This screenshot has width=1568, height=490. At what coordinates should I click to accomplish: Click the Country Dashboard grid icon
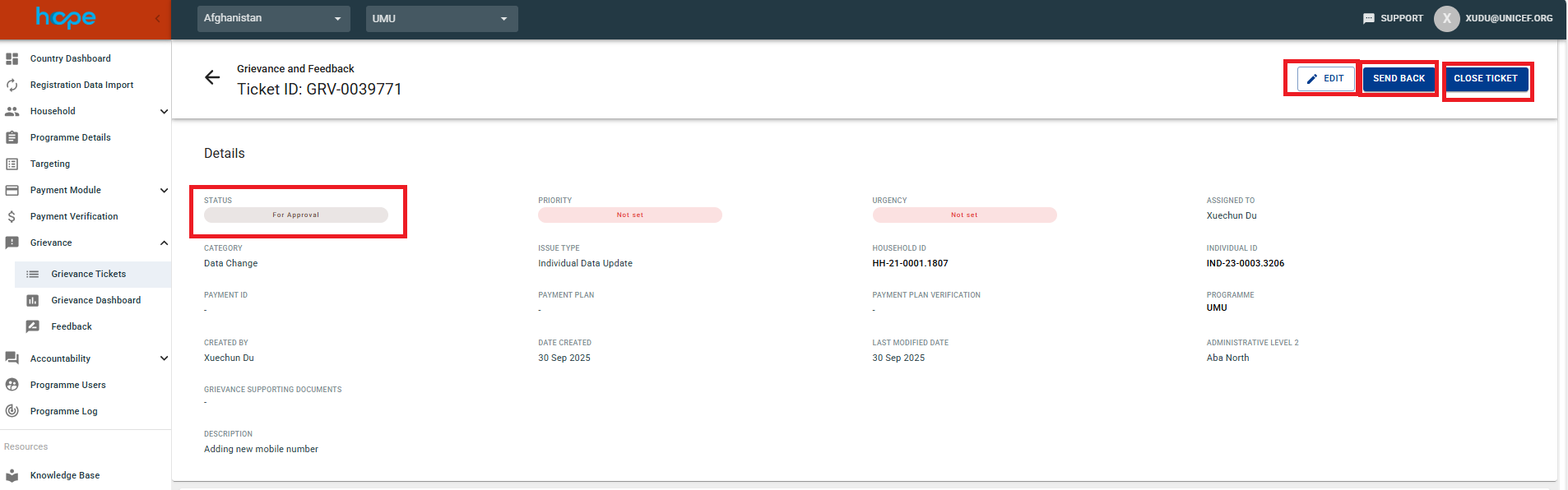[x=12, y=58]
